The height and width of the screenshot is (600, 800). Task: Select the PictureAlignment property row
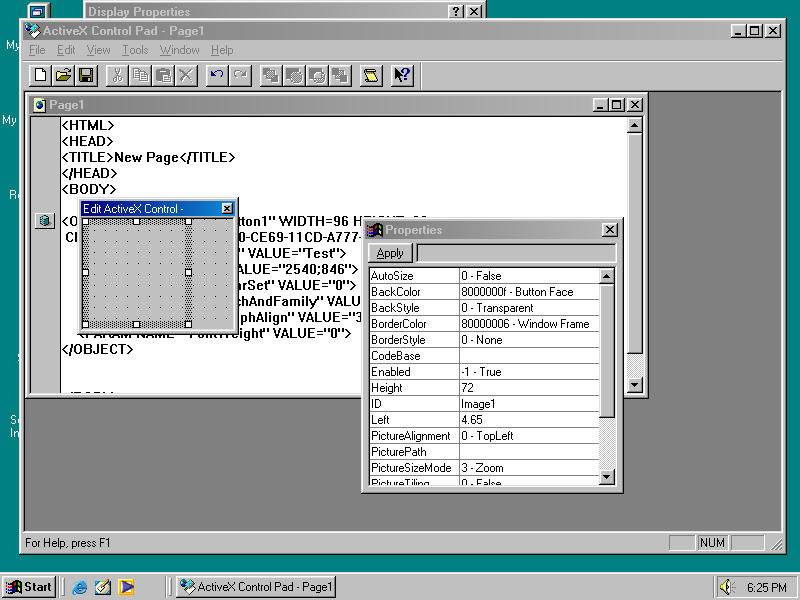(484, 436)
